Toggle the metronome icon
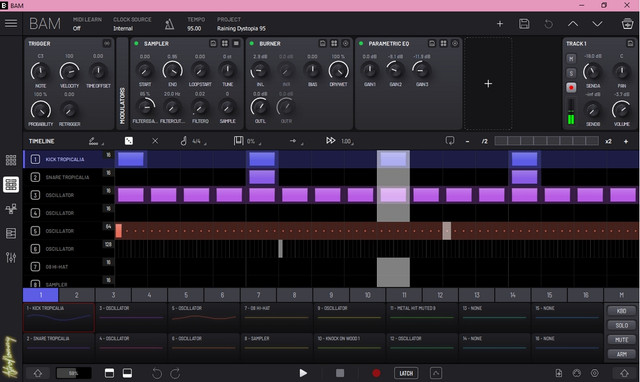Image resolution: width=640 pixels, height=382 pixels. coord(169,24)
